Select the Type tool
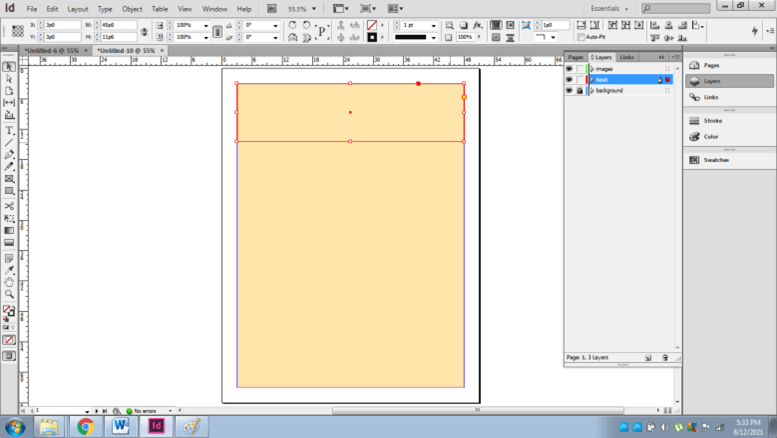Viewport: 777px width, 438px height. [x=10, y=130]
